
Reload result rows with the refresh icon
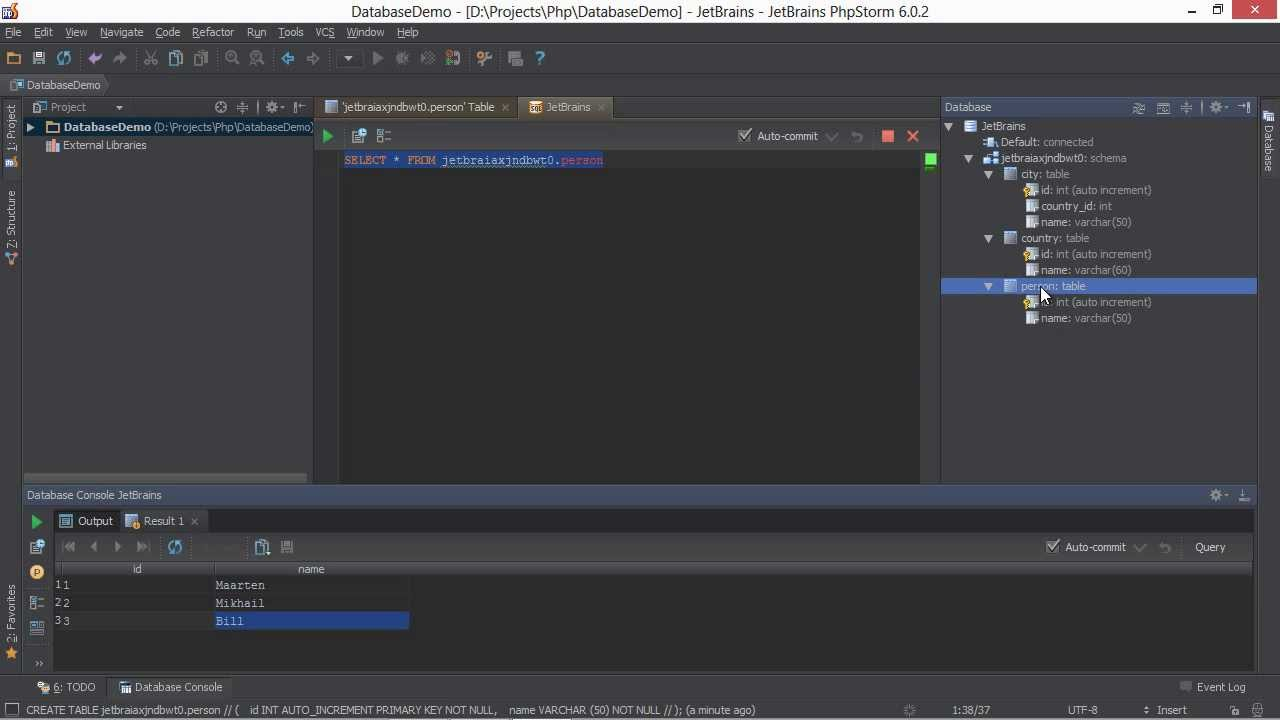(175, 547)
